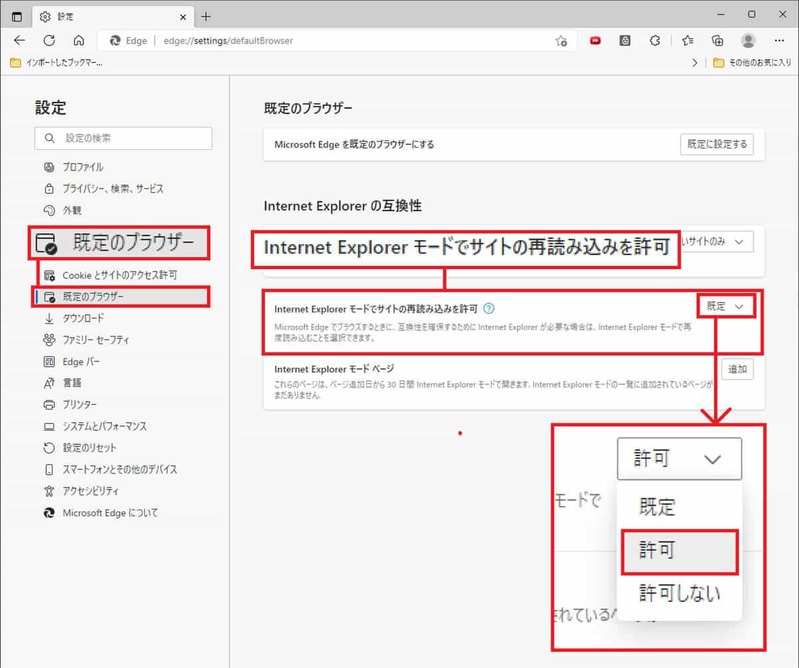Open the インポートしたブックマー folder

pyautogui.click(x=56, y=63)
